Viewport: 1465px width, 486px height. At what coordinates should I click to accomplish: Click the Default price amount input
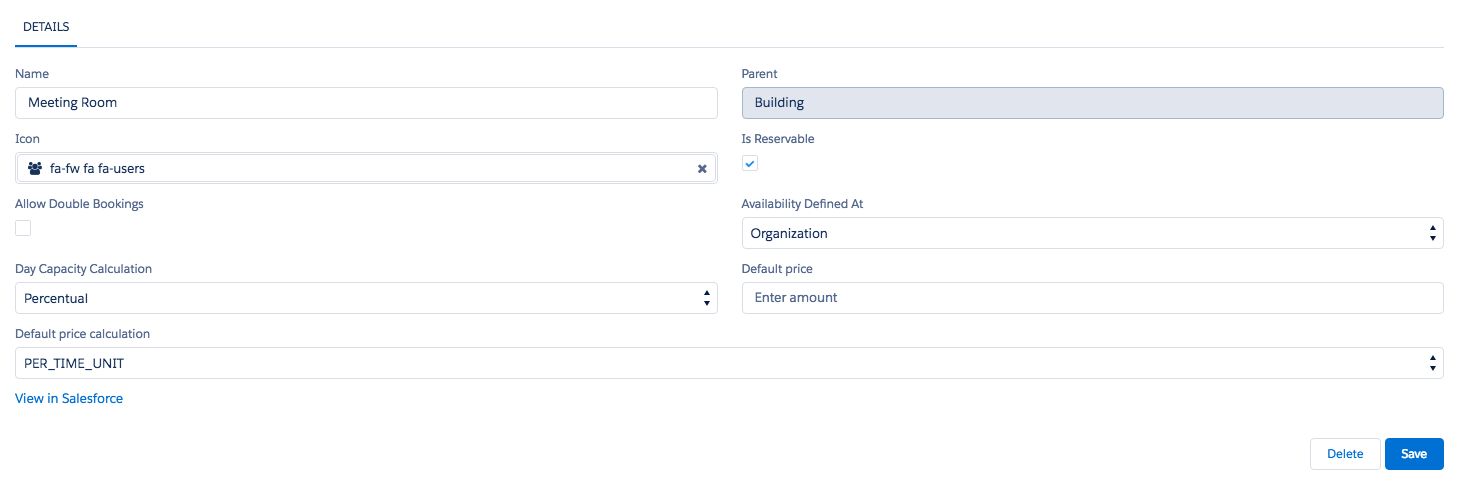point(1092,297)
